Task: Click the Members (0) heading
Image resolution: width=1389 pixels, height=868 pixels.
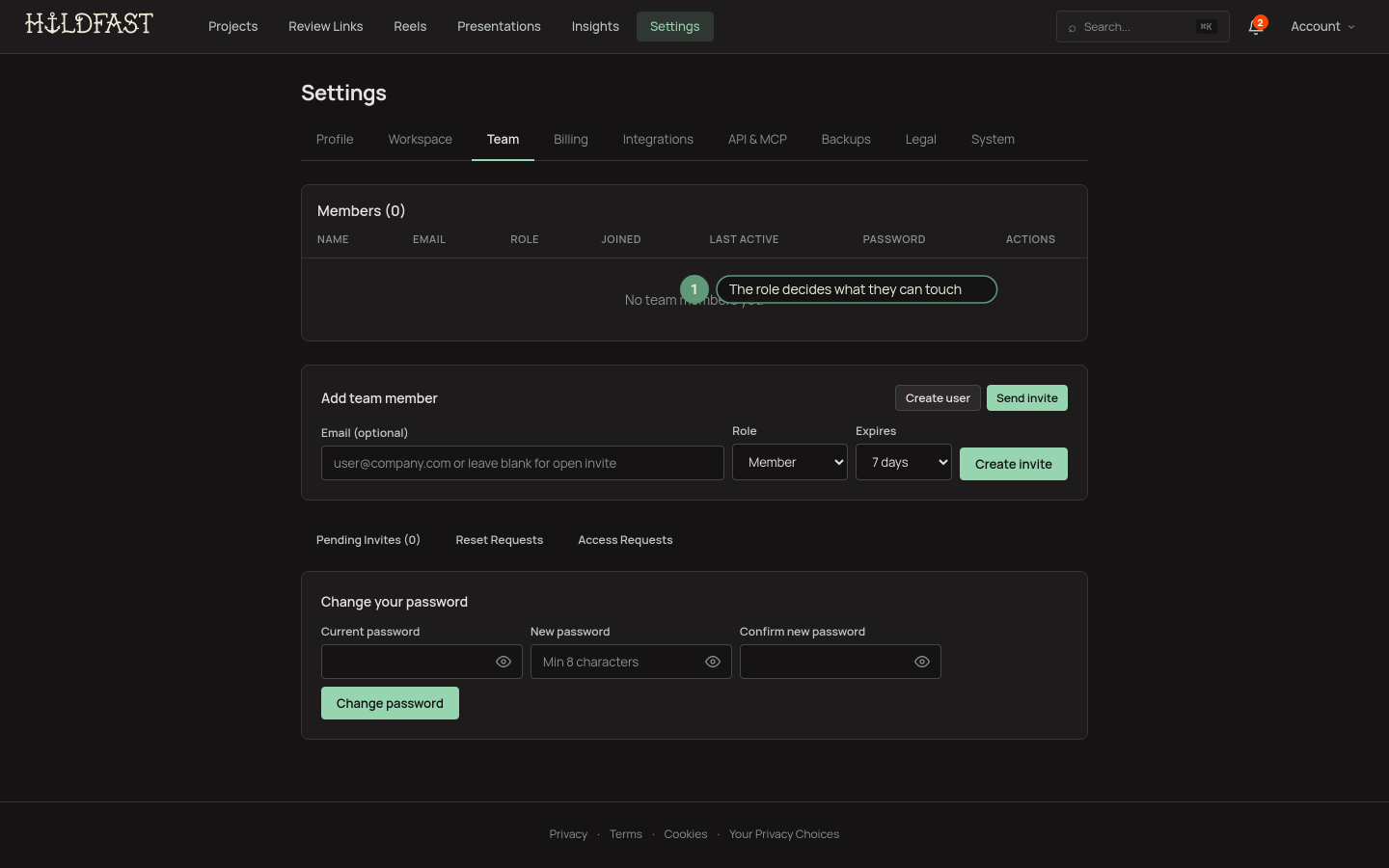Action: tap(361, 211)
